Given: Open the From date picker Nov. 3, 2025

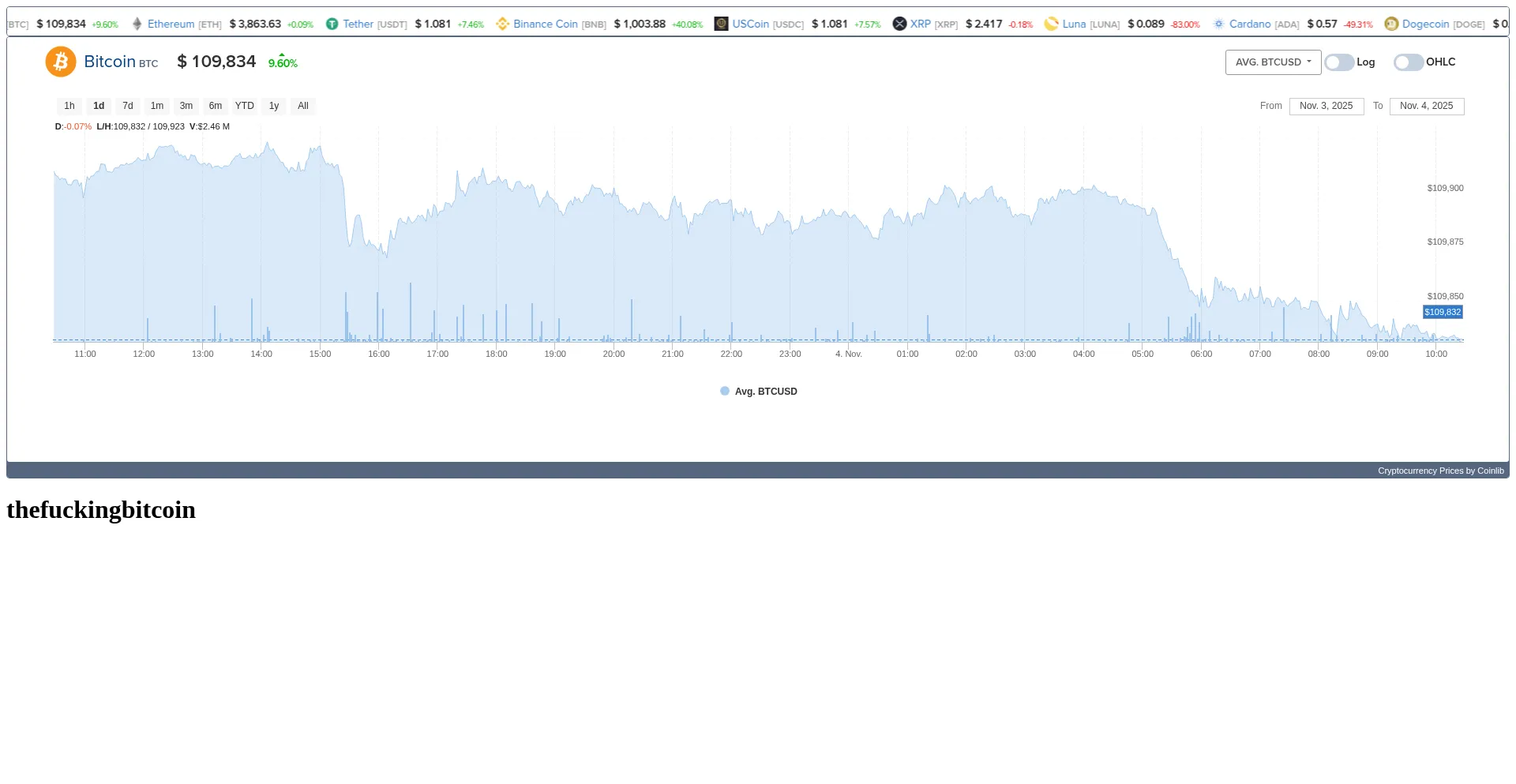Looking at the screenshot, I should tap(1326, 106).
